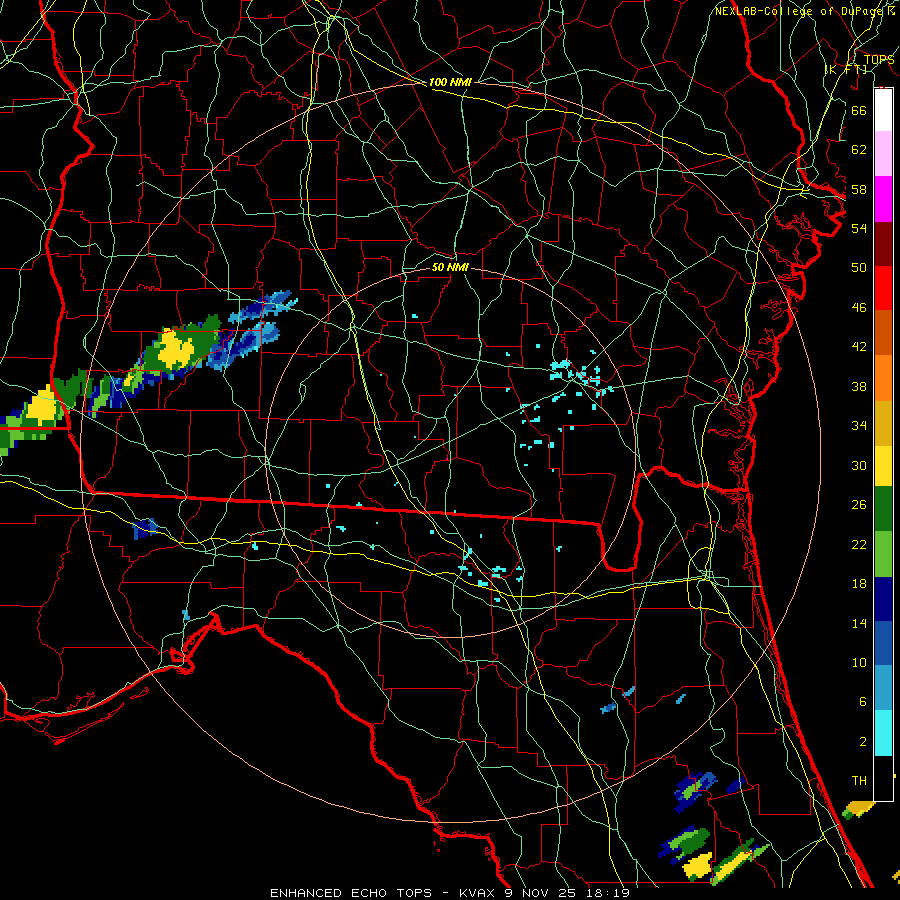900x900 pixels.
Task: Click the medium blue legend swatch
Action: [x=883, y=643]
